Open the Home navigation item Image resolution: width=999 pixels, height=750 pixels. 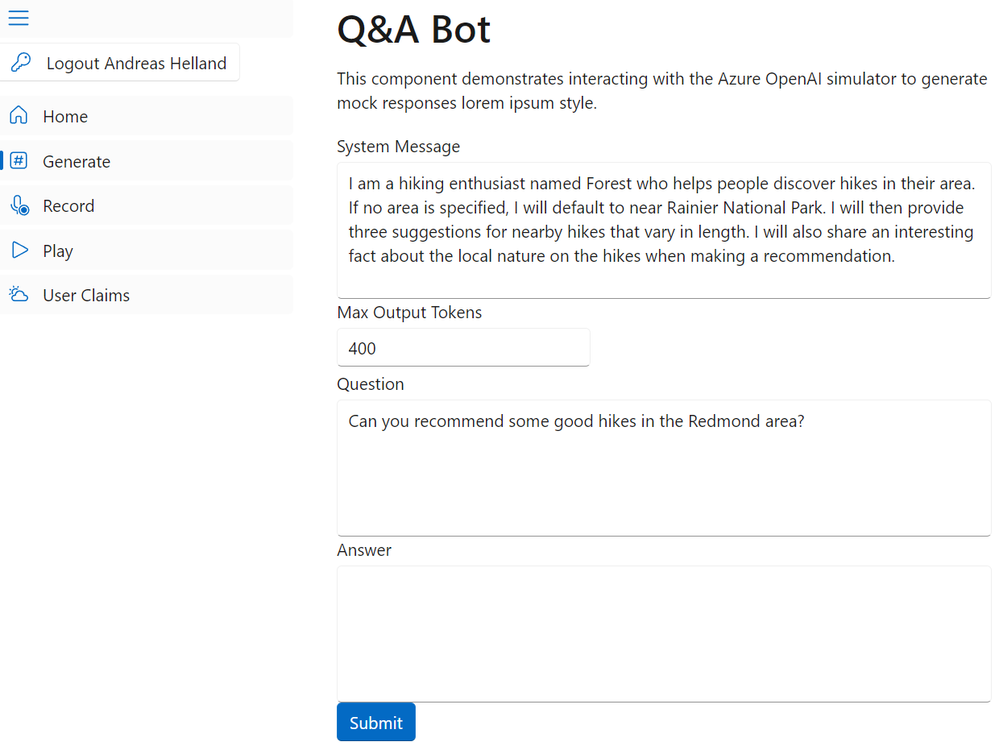coord(65,117)
